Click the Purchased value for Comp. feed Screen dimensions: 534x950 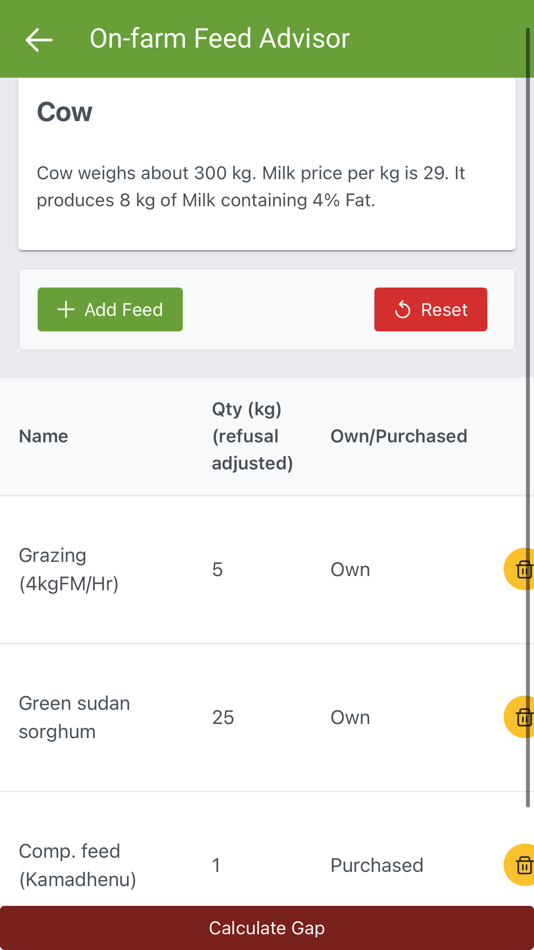(377, 865)
